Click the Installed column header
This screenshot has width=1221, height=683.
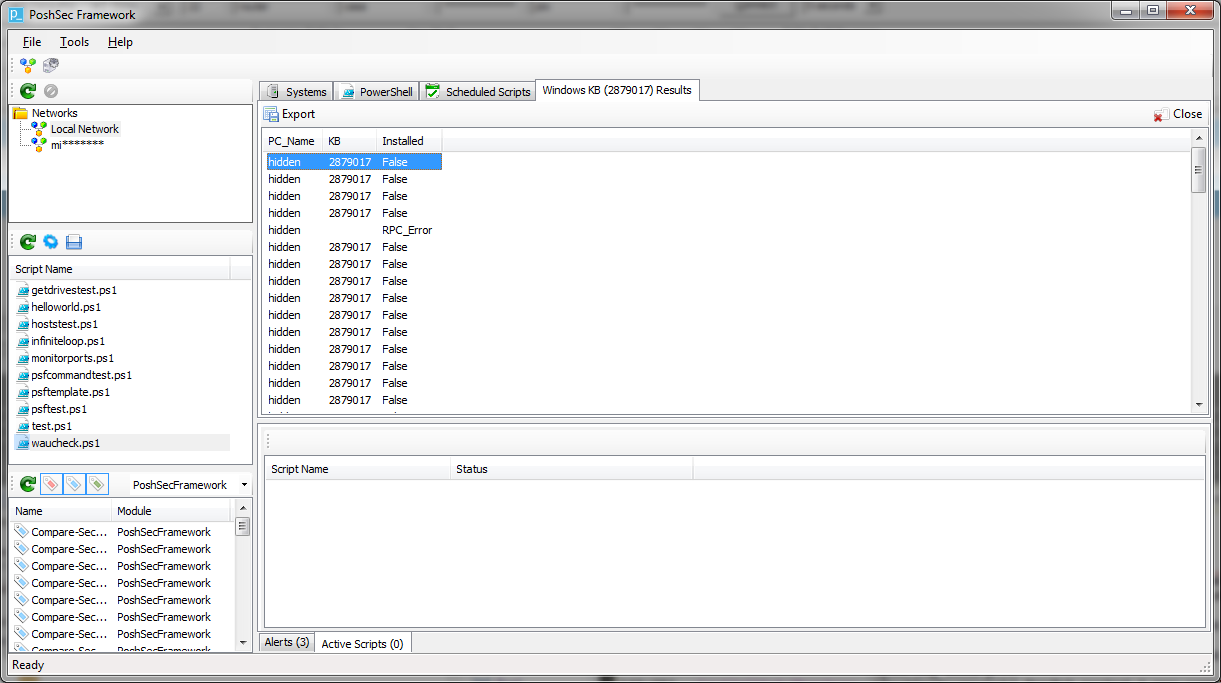point(409,141)
